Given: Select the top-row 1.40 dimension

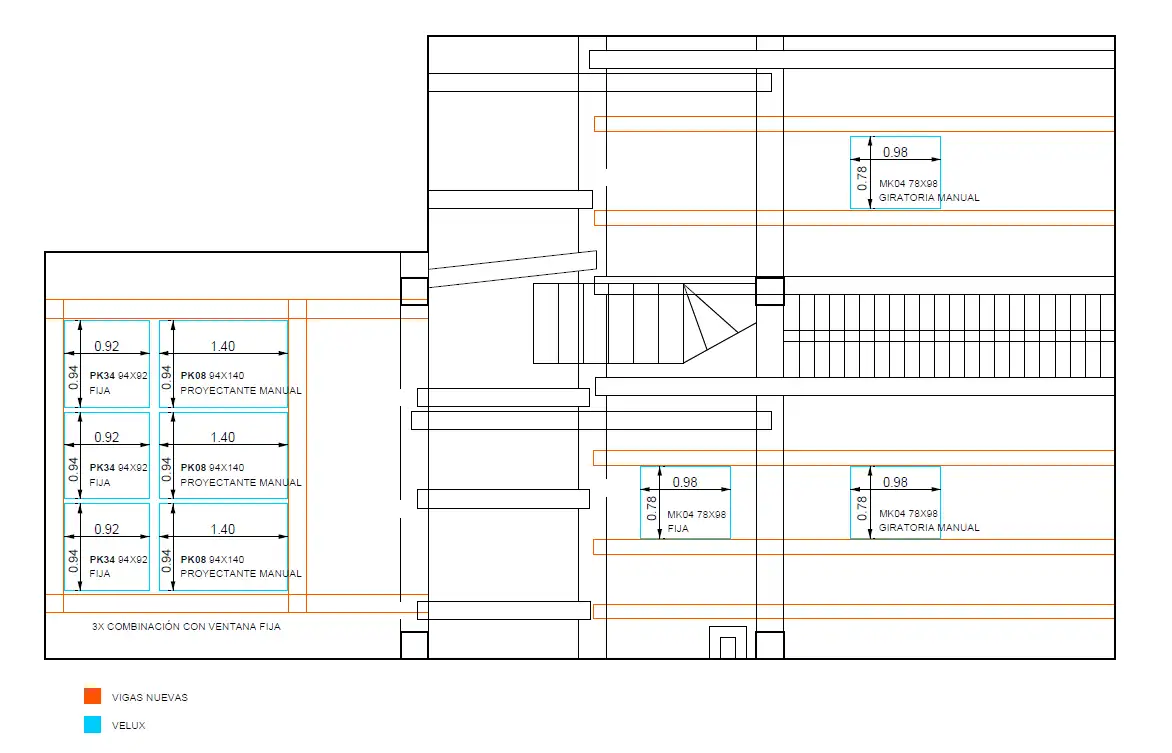Looking at the screenshot, I should click(223, 346).
